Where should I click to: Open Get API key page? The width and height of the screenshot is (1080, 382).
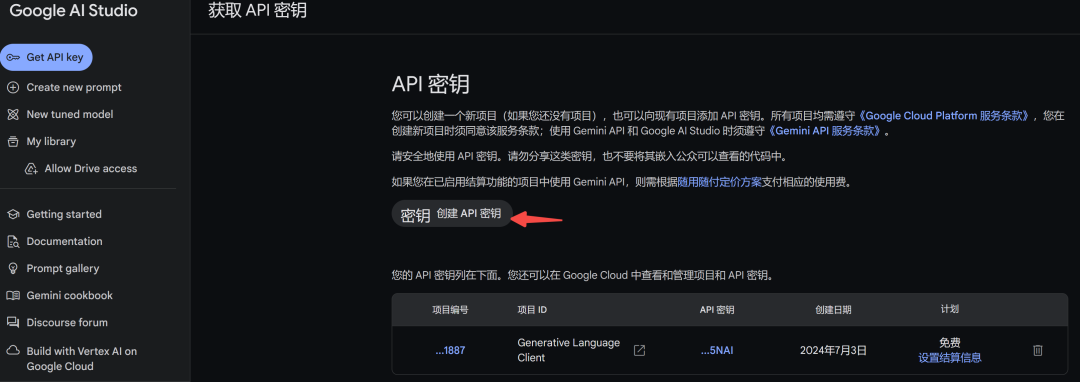46,57
